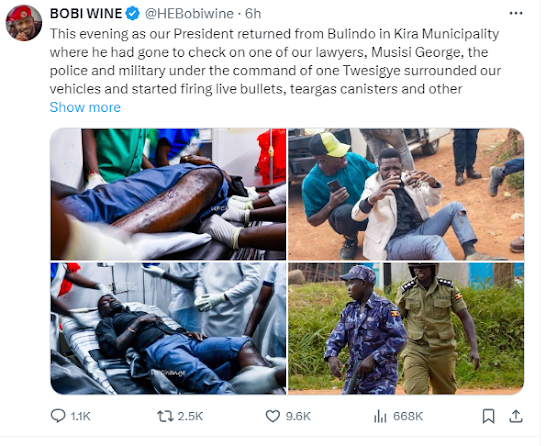Click the 668K views count
546x446 pixels.
(x=408, y=416)
